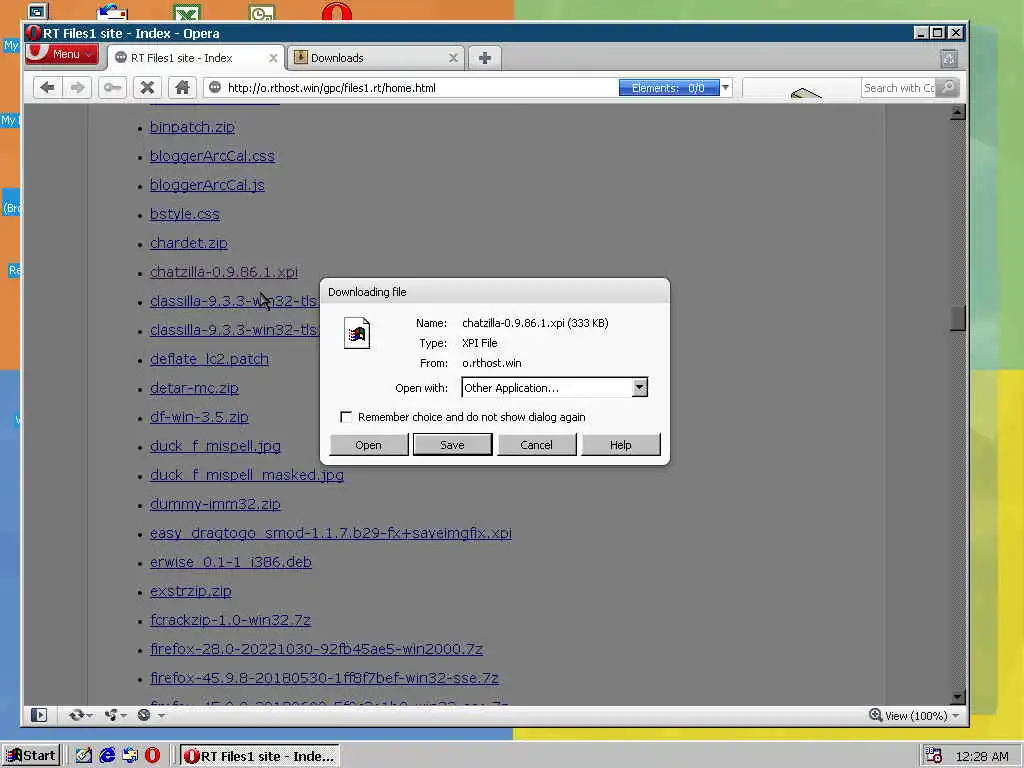Click the zoom magnifier icon beside View
The height and width of the screenshot is (768, 1024).
[875, 715]
